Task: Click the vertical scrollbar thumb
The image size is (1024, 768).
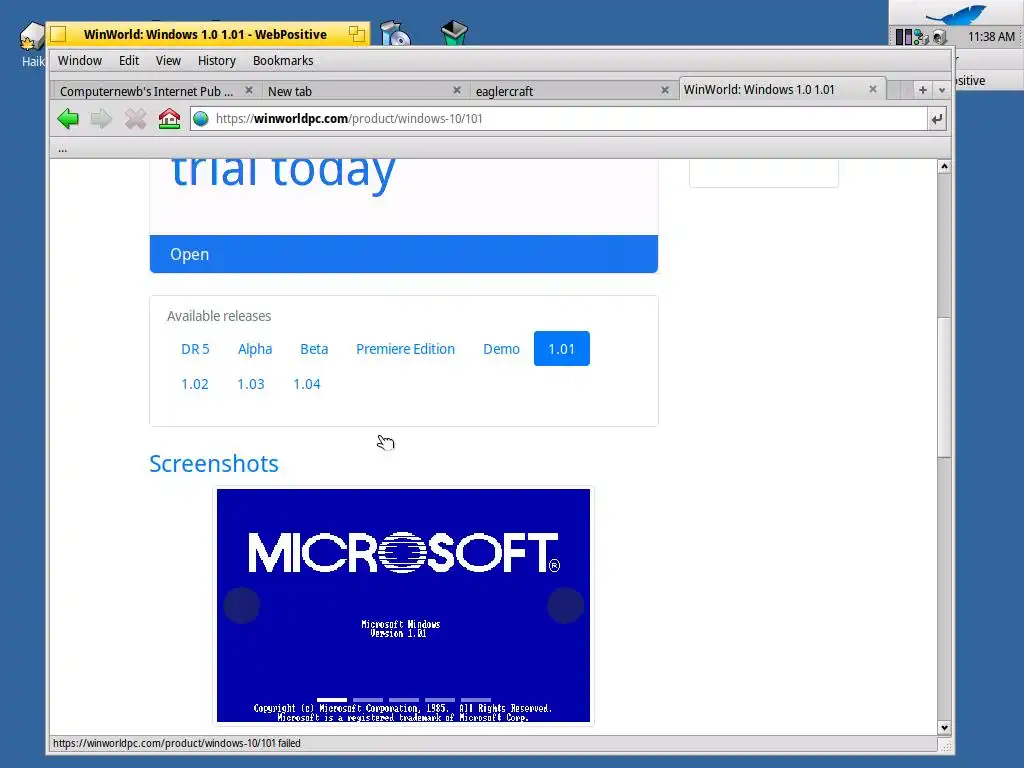Action: point(944,387)
